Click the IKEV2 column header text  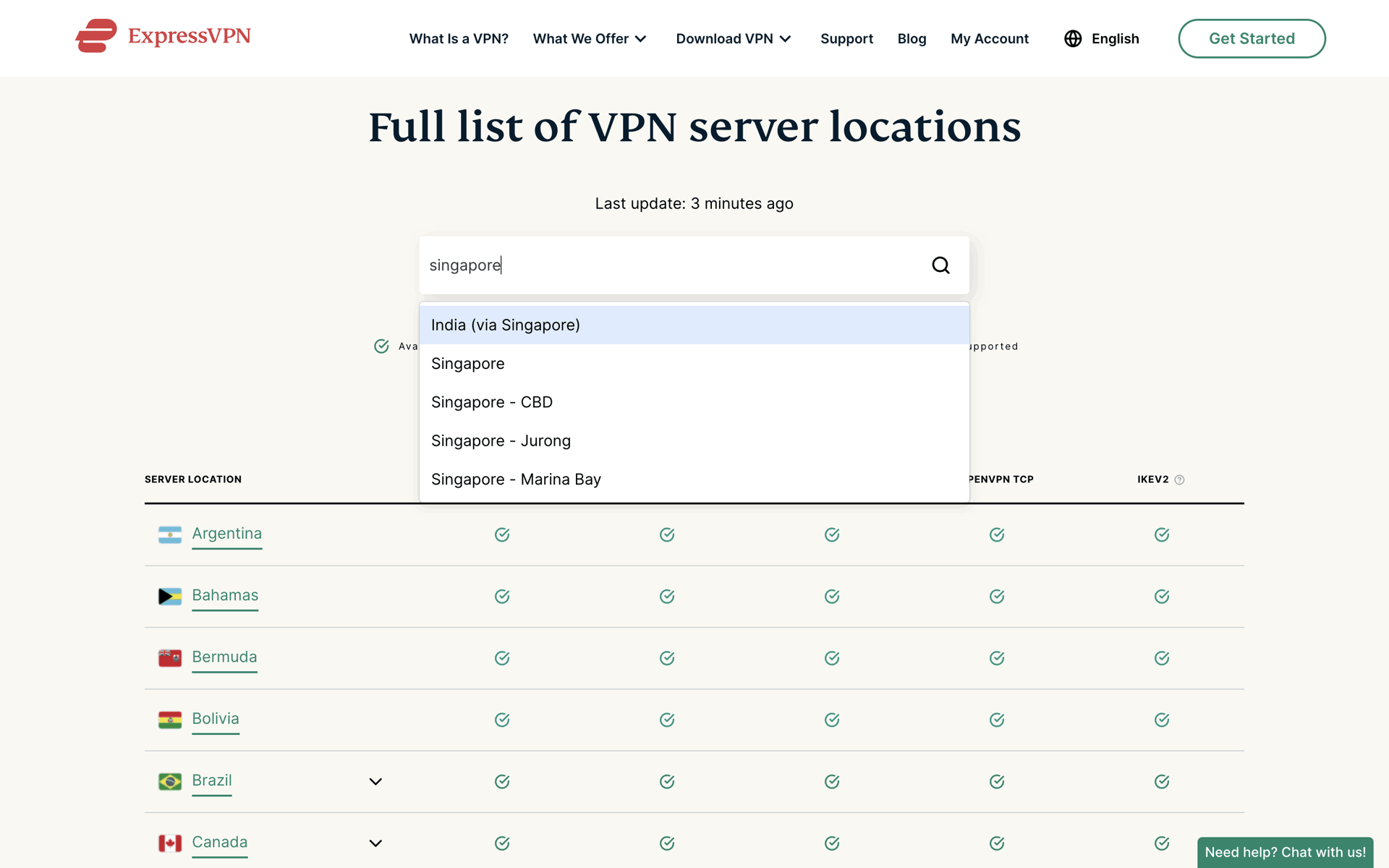click(x=1153, y=480)
